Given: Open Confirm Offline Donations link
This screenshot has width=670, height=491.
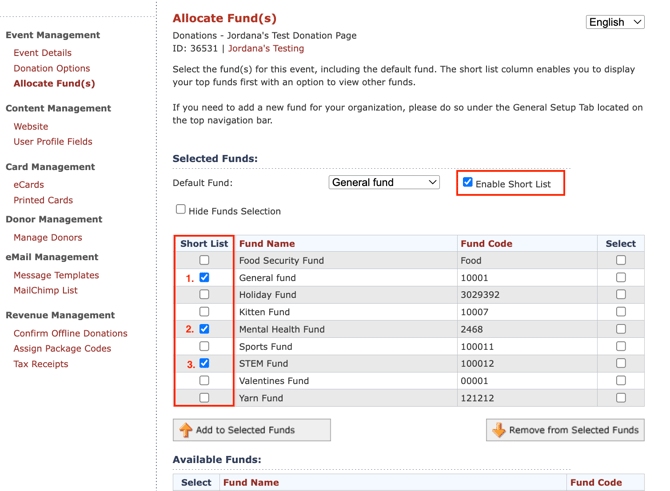Looking at the screenshot, I should click(70, 333).
